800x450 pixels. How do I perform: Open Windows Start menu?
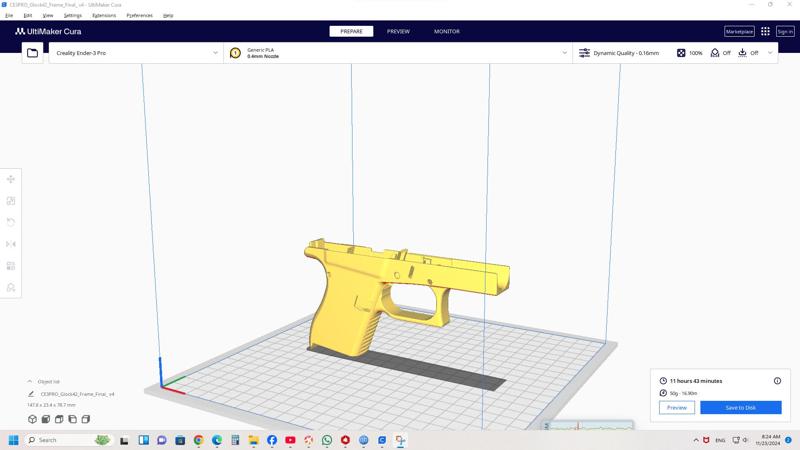click(13, 440)
